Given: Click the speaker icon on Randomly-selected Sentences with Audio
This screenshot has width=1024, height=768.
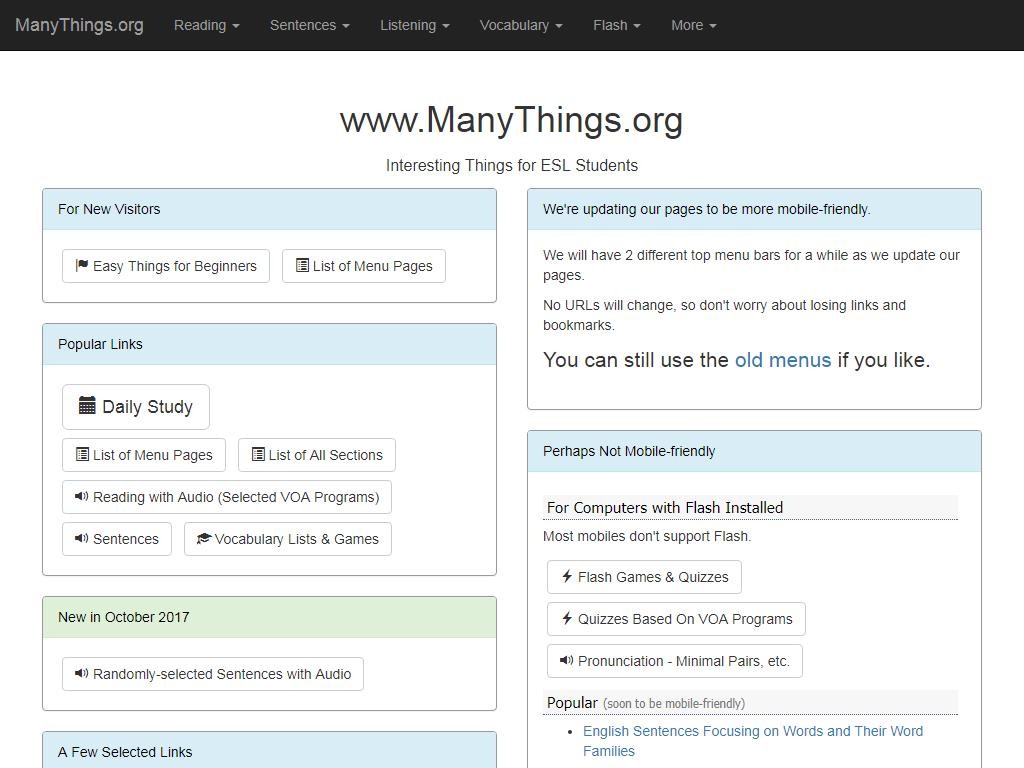Looking at the screenshot, I should (x=82, y=673).
